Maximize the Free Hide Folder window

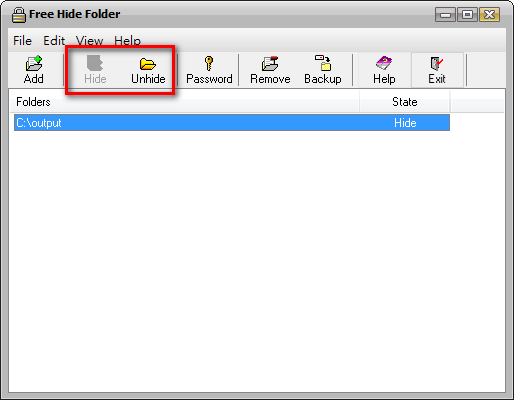(x=467, y=14)
